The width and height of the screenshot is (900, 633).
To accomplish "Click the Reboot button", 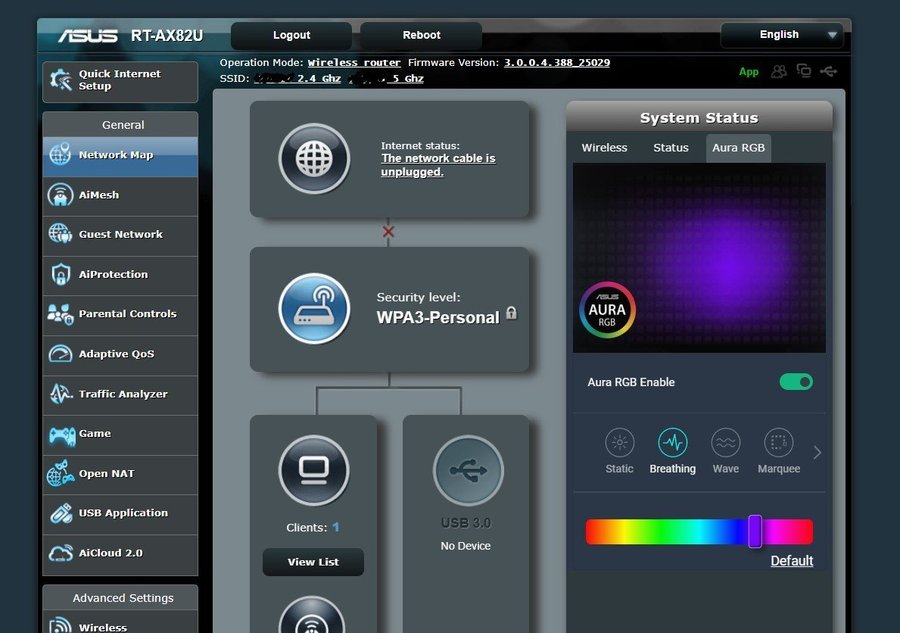I will (x=421, y=35).
